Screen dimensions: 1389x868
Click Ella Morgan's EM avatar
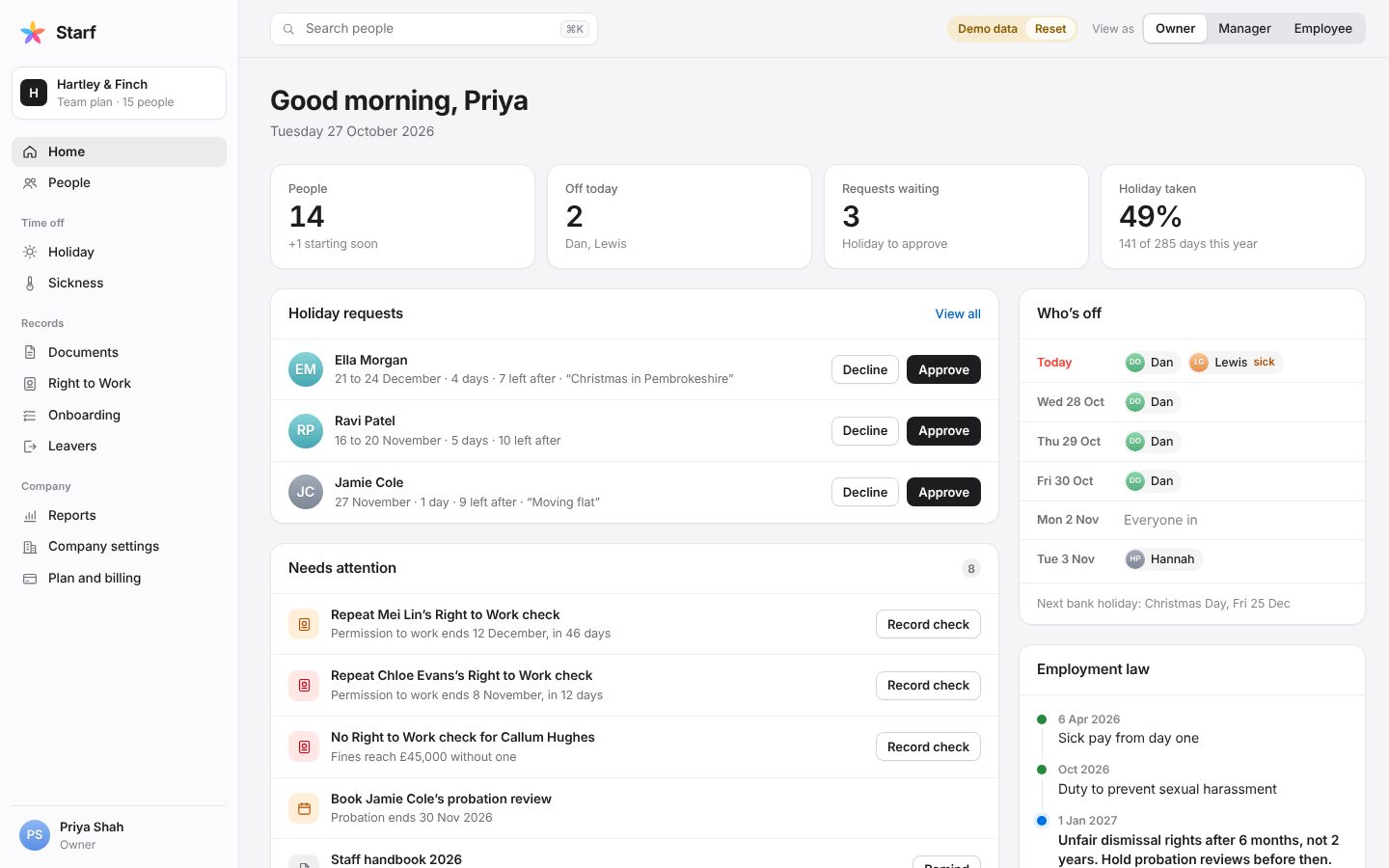[306, 369]
